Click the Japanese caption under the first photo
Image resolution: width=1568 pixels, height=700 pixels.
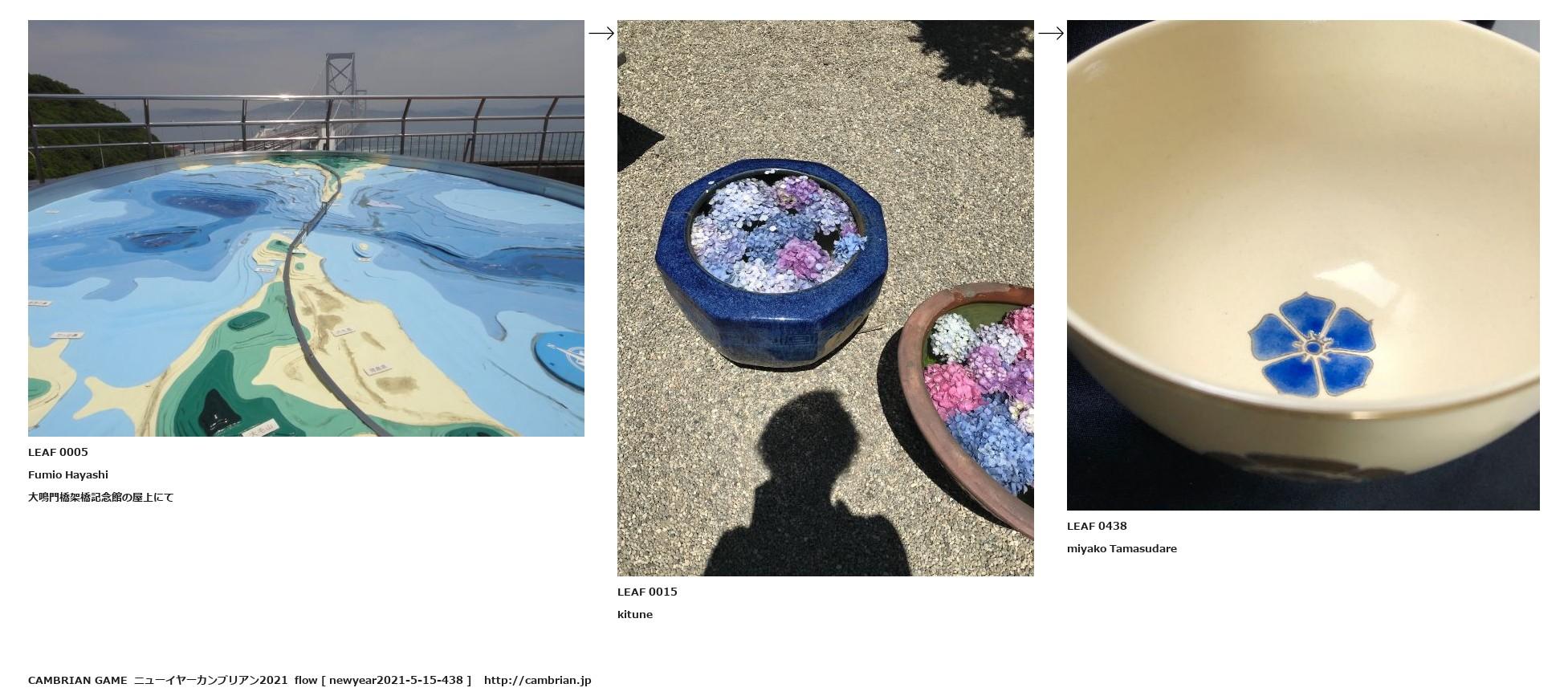pos(101,497)
